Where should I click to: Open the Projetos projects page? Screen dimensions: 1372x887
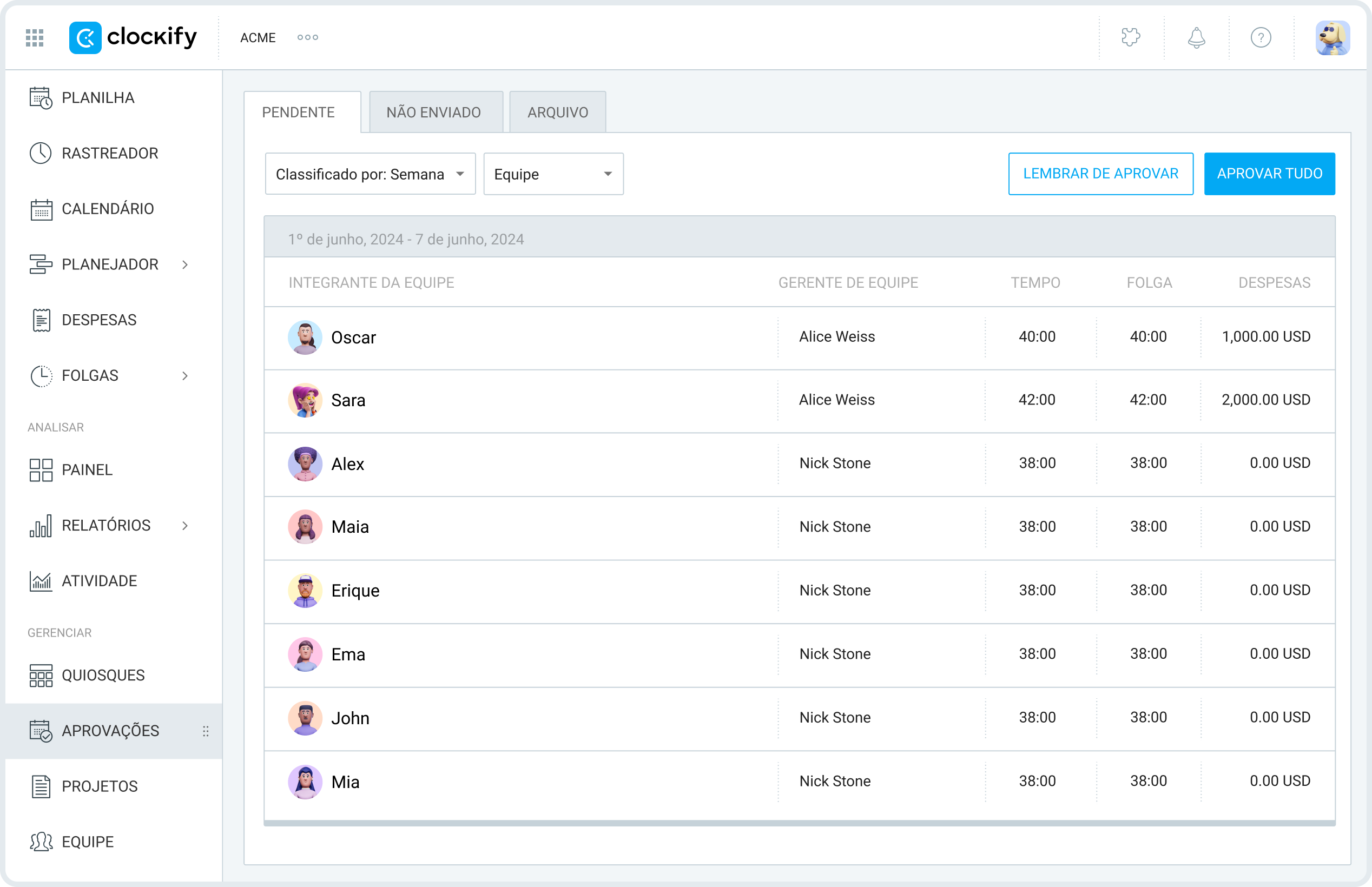click(x=99, y=786)
